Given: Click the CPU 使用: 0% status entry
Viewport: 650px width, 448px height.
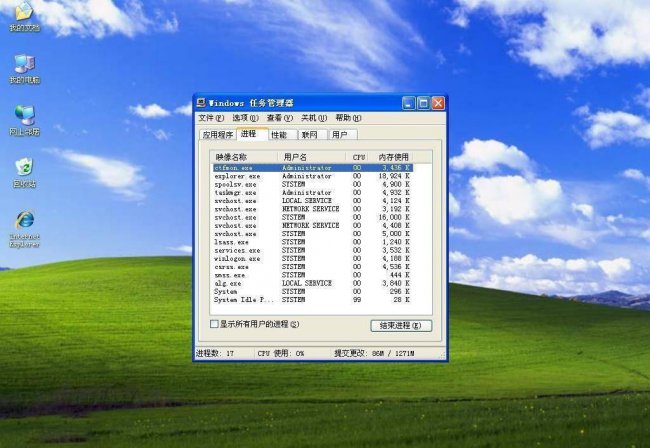Looking at the screenshot, I should point(281,354).
